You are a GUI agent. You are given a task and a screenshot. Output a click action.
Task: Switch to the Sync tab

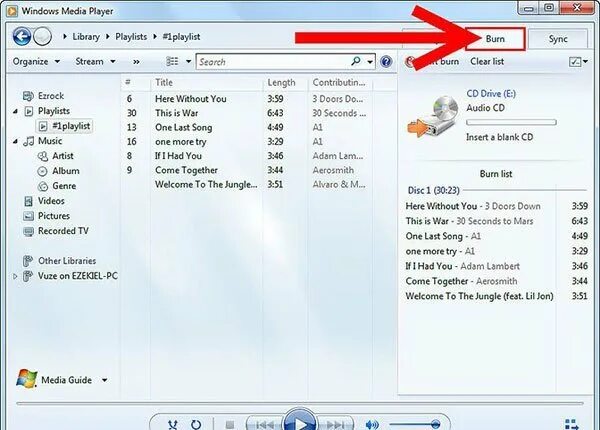pos(558,39)
